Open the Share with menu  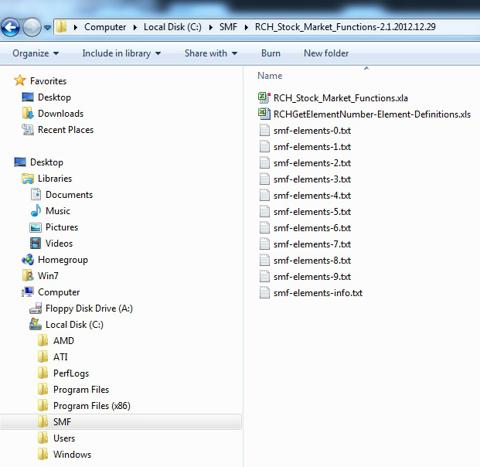pyautogui.click(x=211, y=53)
